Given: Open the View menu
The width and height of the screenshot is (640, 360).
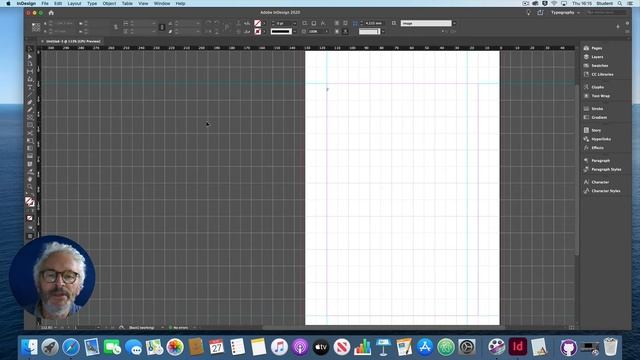Looking at the screenshot, I should 143,3.
